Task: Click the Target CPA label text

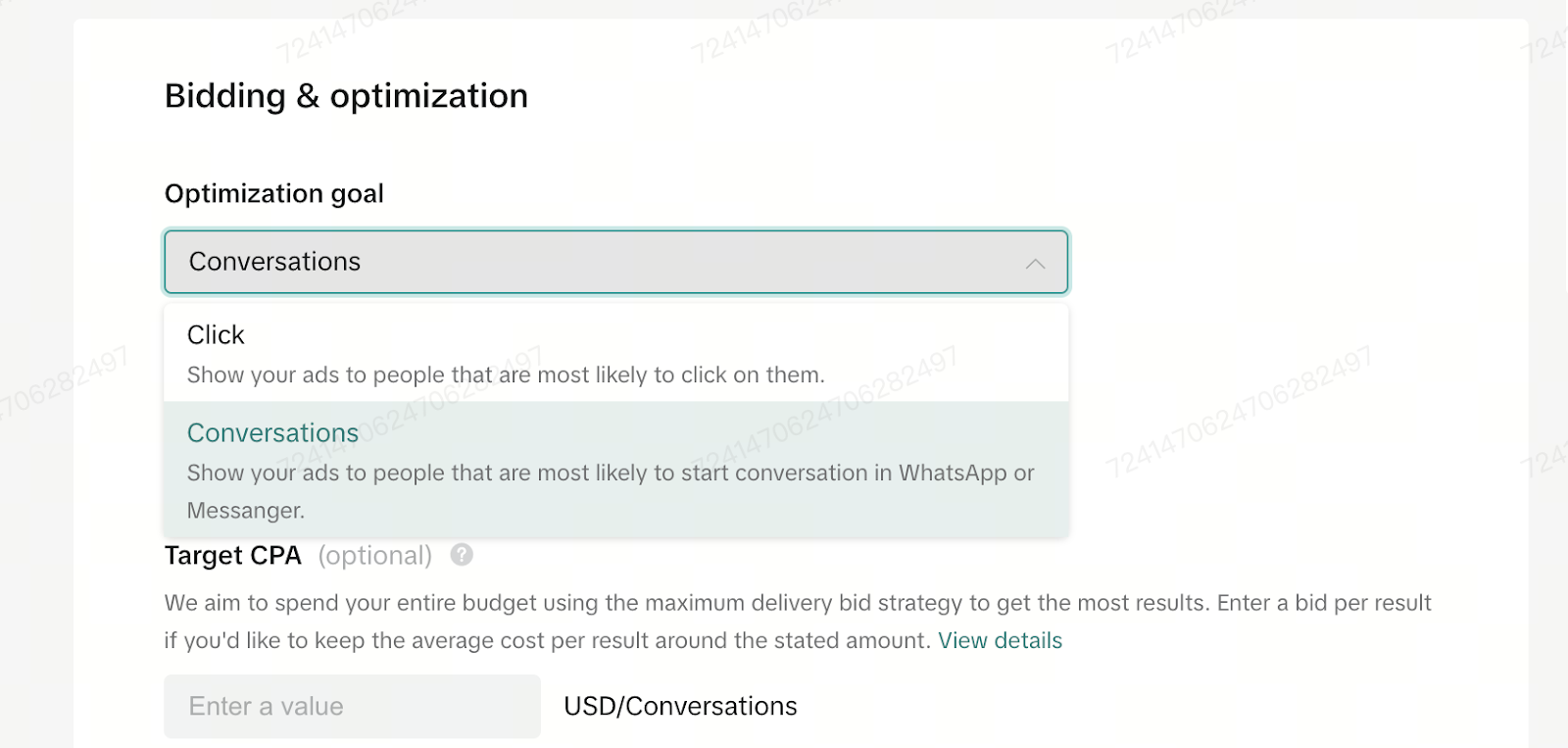Action: [233, 555]
